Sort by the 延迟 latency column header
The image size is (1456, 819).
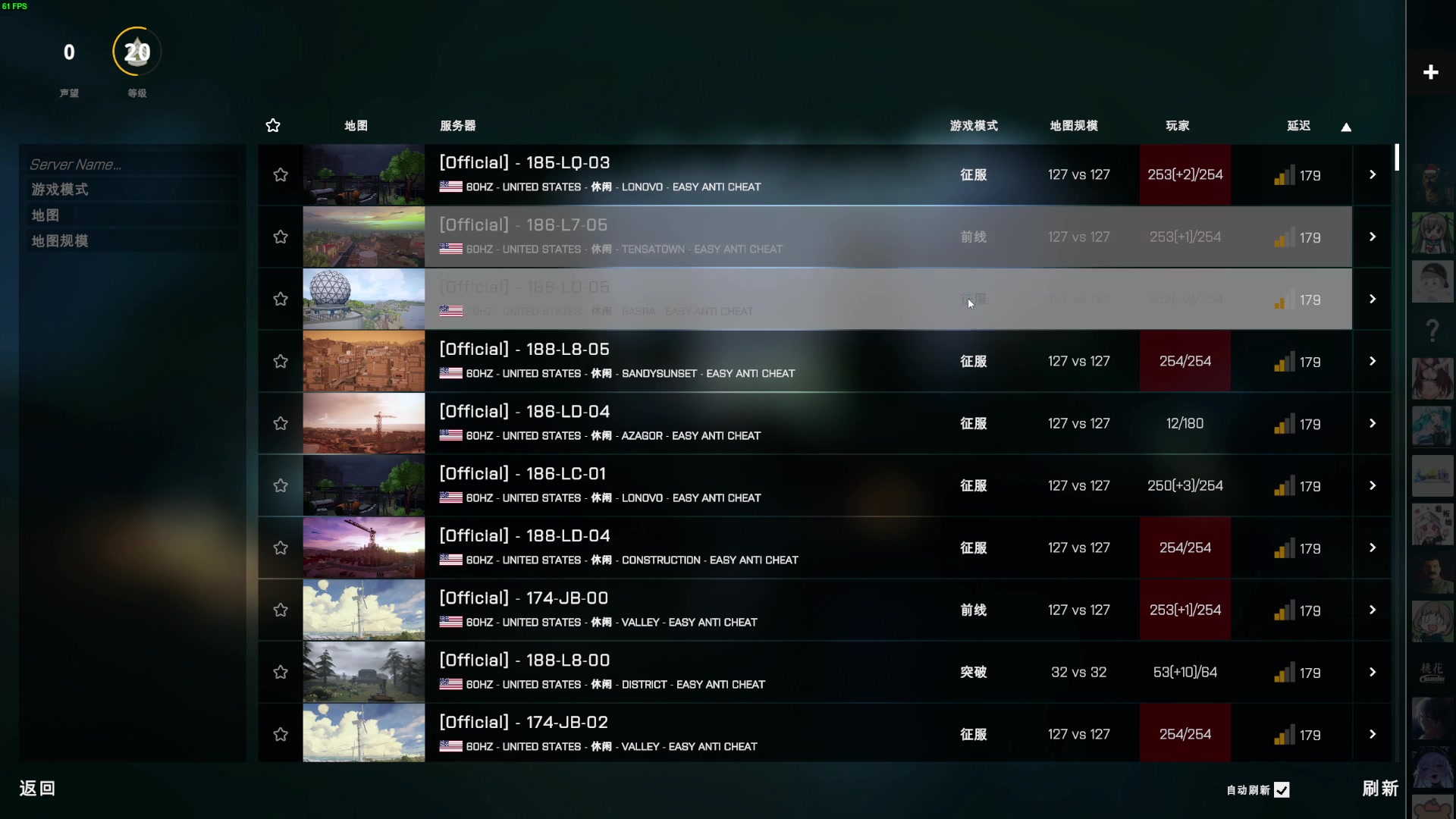pos(1298,126)
